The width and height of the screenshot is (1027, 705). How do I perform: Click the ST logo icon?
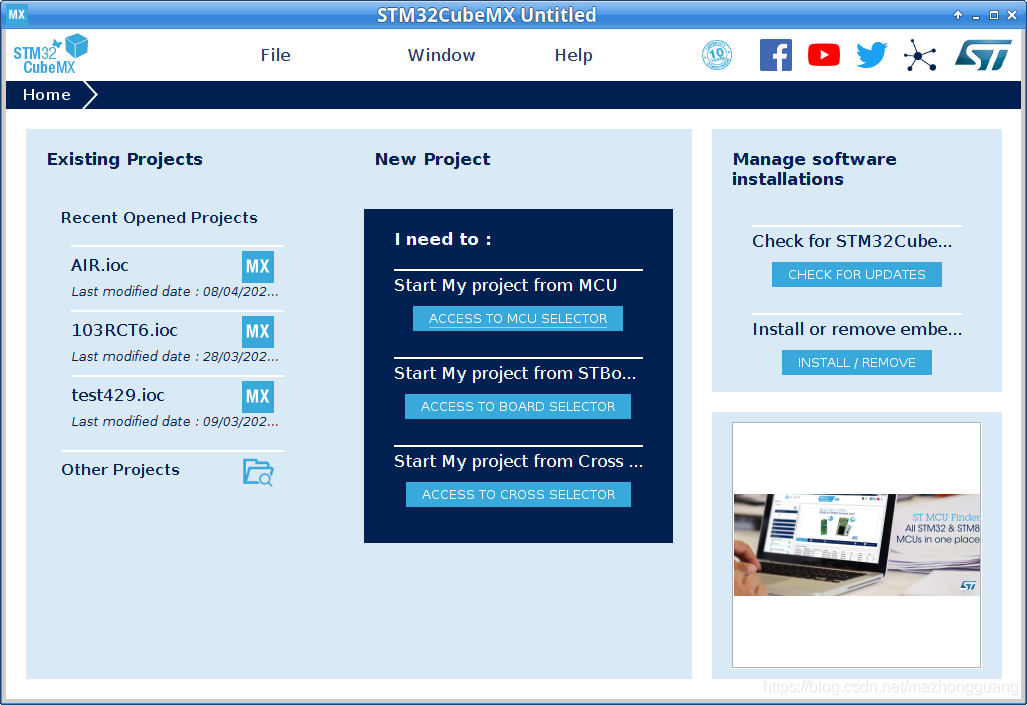click(x=982, y=55)
